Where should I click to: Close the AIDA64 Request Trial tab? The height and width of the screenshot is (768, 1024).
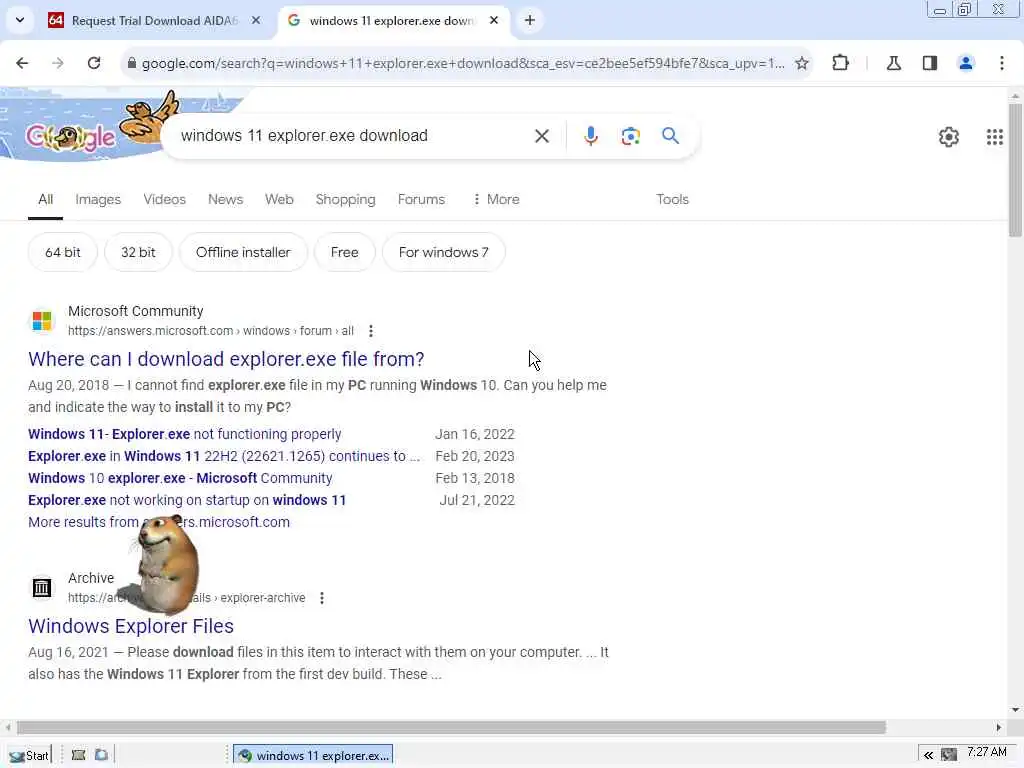[x=256, y=20]
